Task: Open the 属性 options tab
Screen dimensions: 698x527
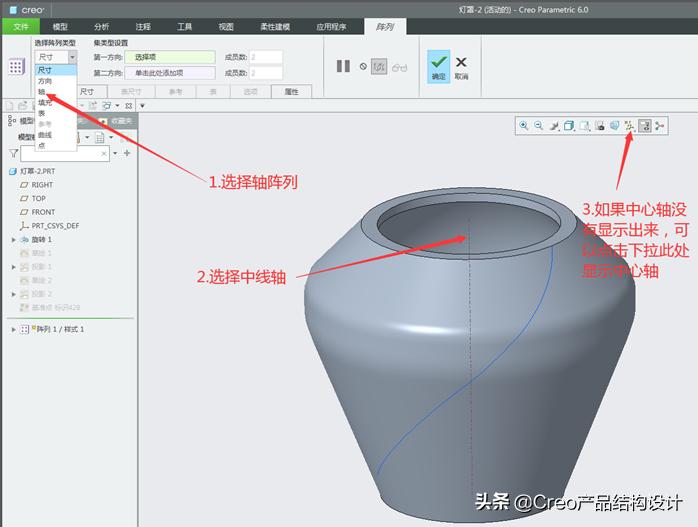Action: tap(291, 92)
